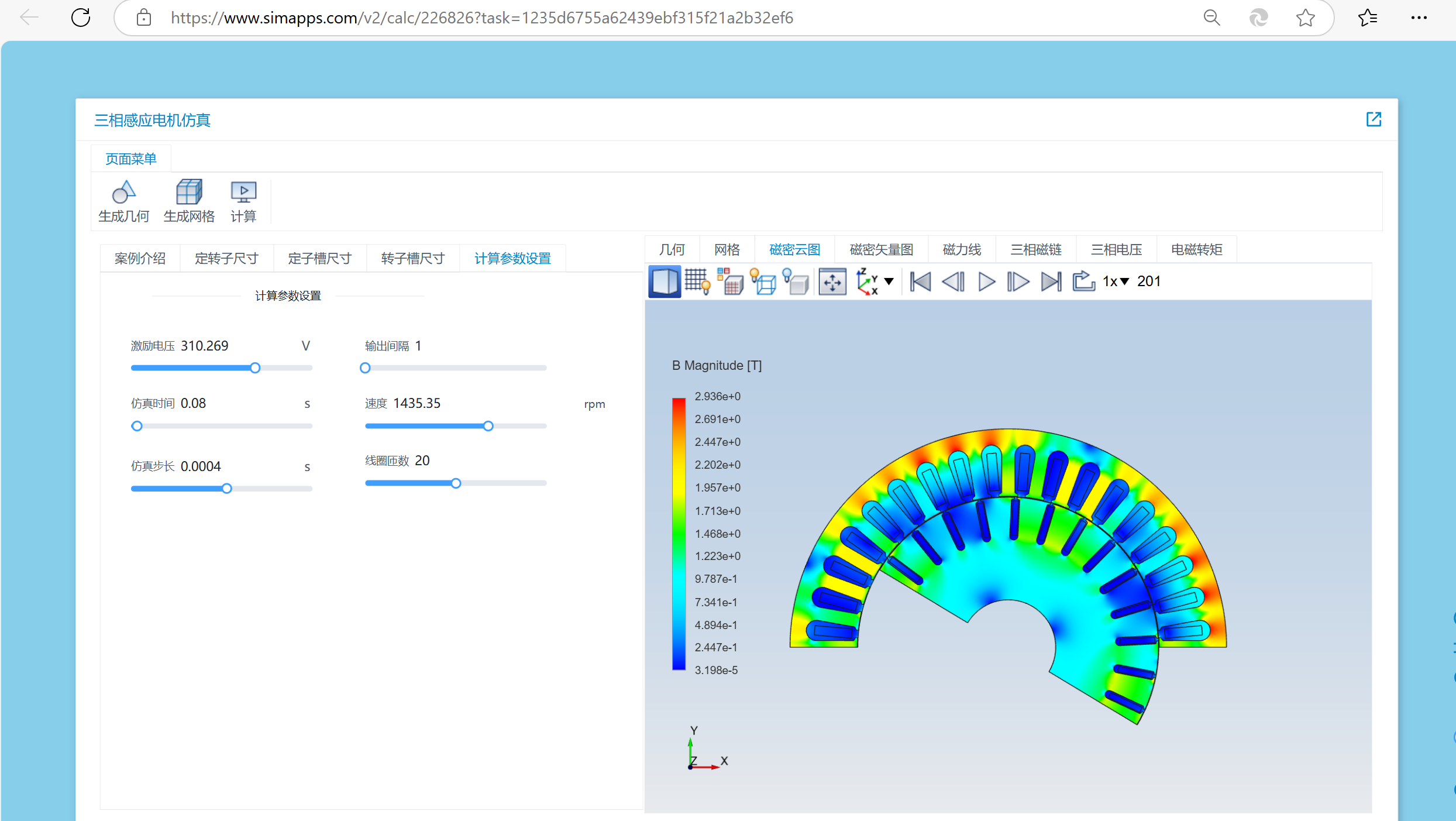Viewport: 1456px width, 821px height.
Task: Click the XYZ axis orientation icon
Action: click(x=867, y=282)
